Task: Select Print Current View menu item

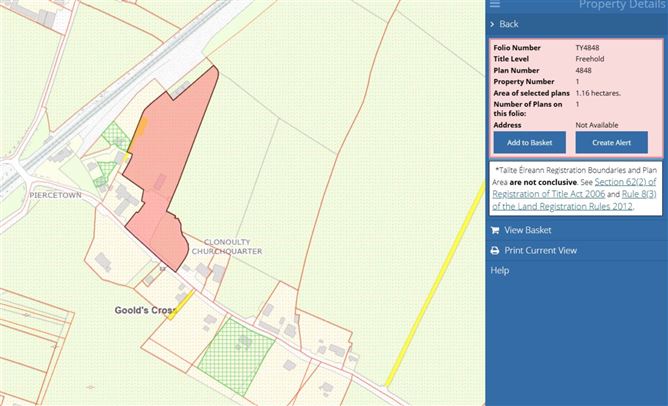Action: [x=540, y=250]
